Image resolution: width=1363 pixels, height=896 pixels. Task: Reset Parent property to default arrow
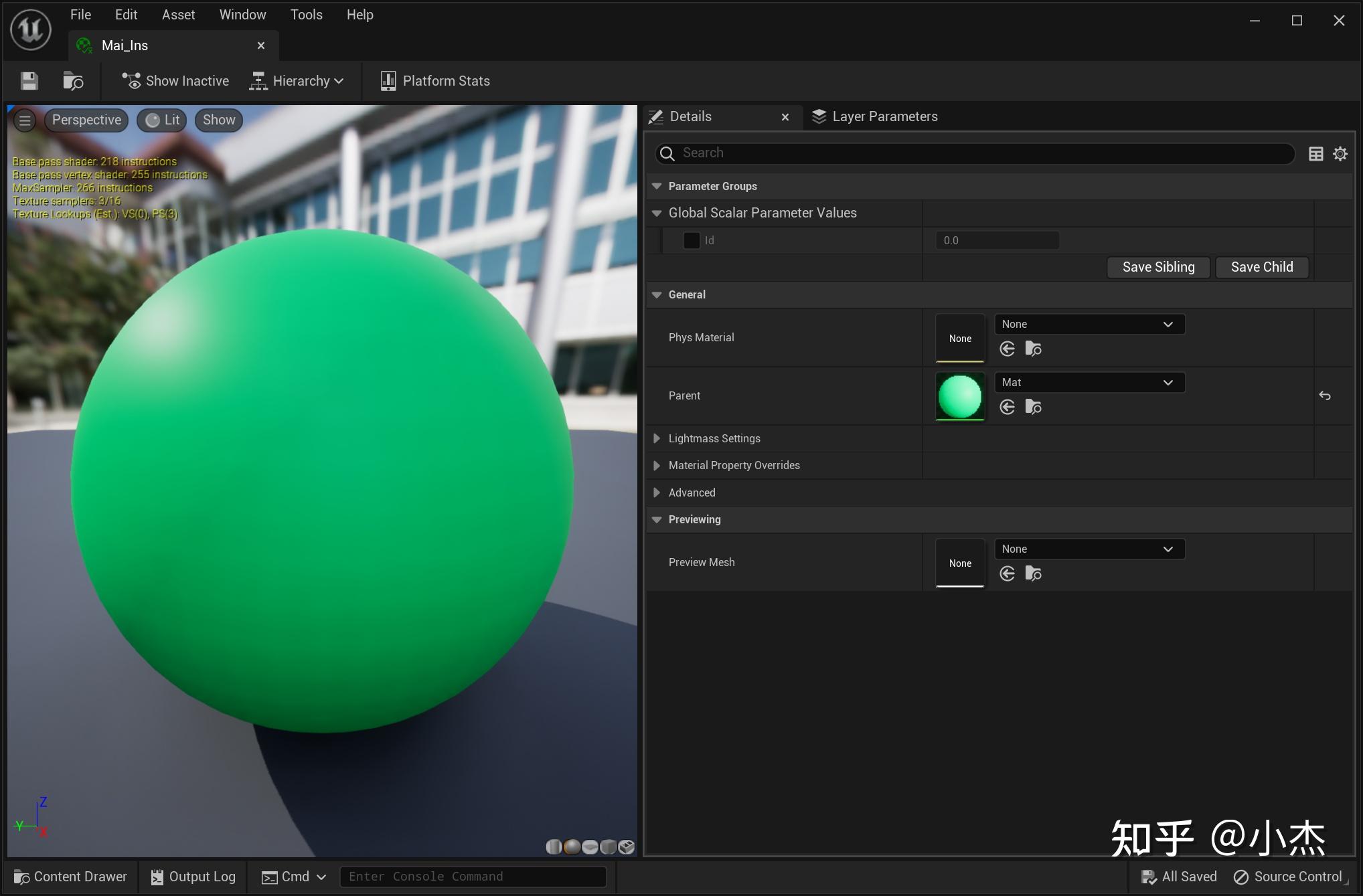tap(1324, 396)
